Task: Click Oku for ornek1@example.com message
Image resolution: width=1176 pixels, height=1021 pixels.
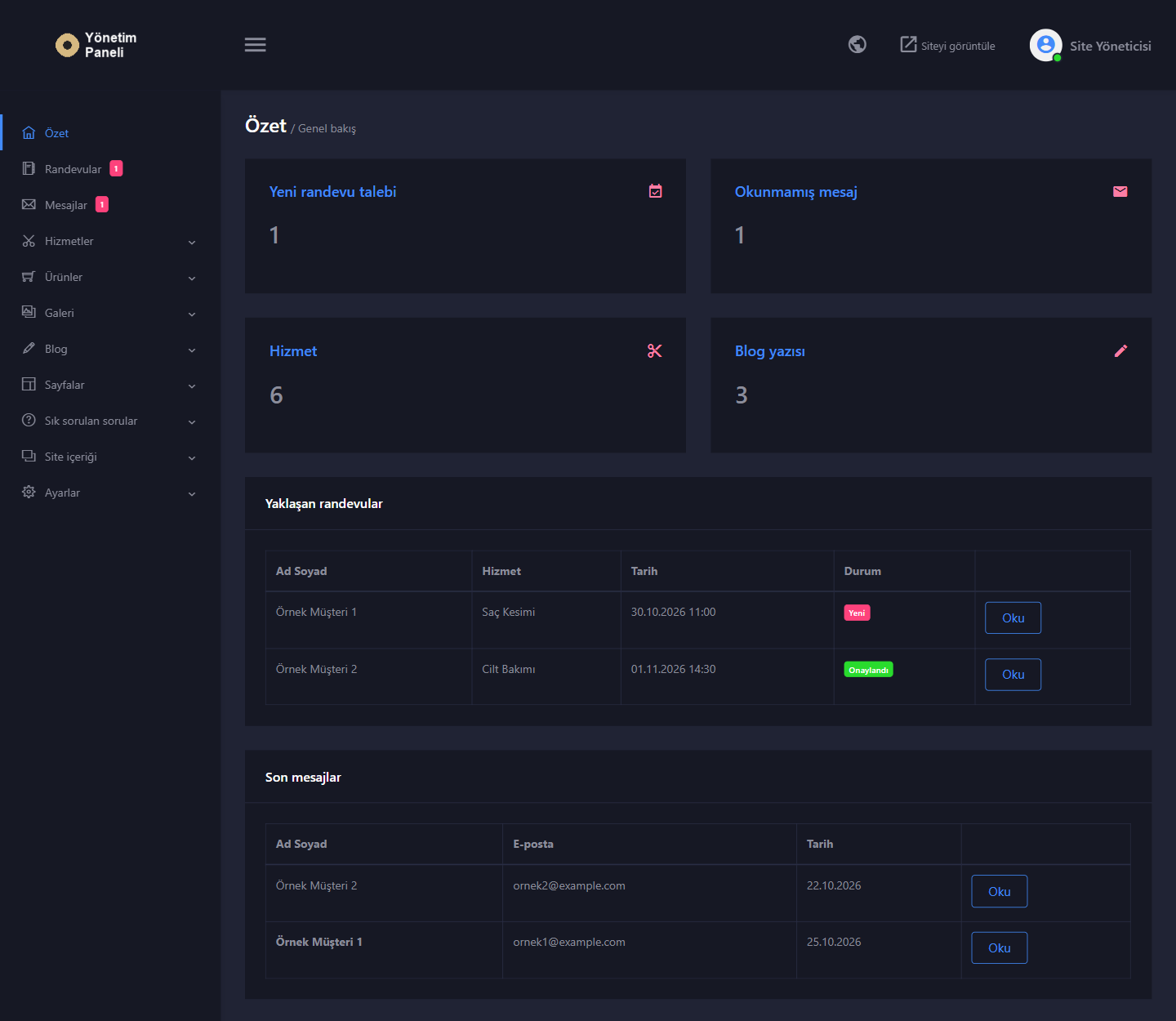Action: [x=999, y=947]
